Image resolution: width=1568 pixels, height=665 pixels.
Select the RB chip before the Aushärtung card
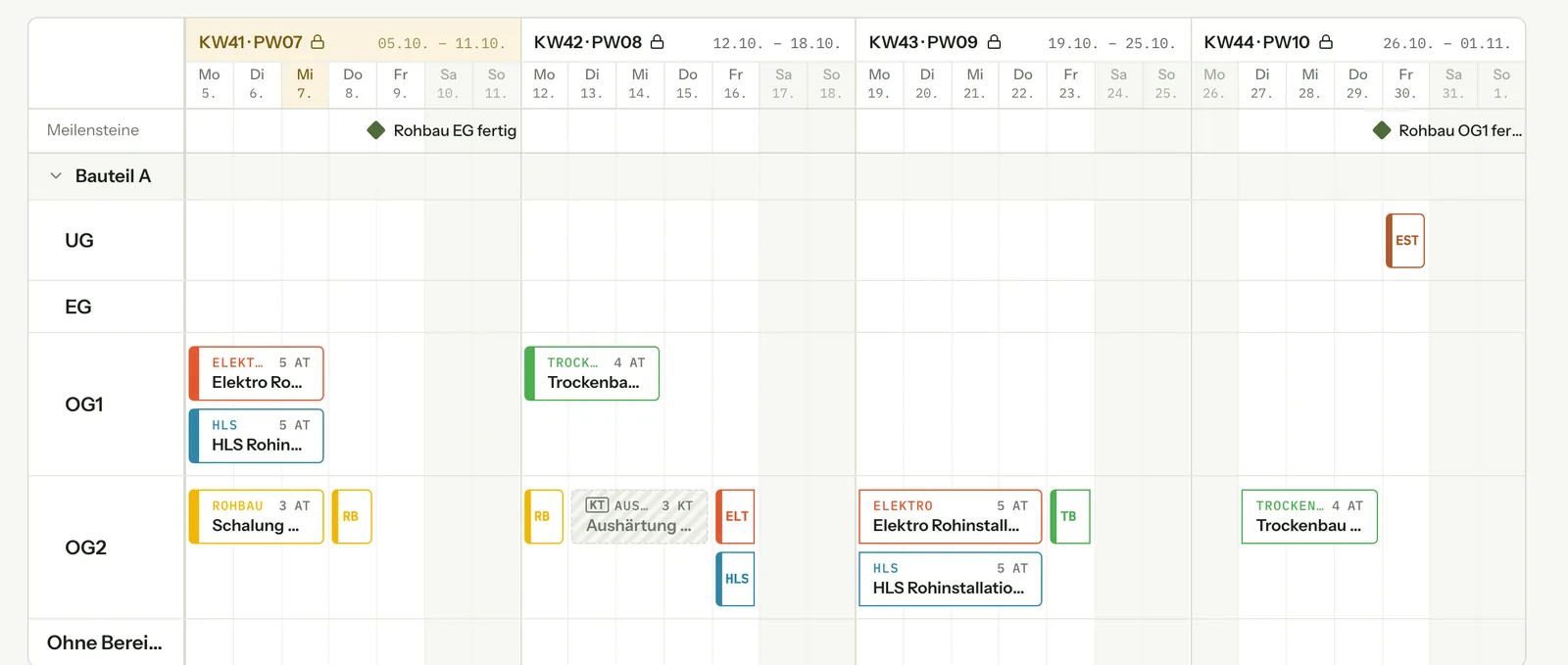(544, 516)
